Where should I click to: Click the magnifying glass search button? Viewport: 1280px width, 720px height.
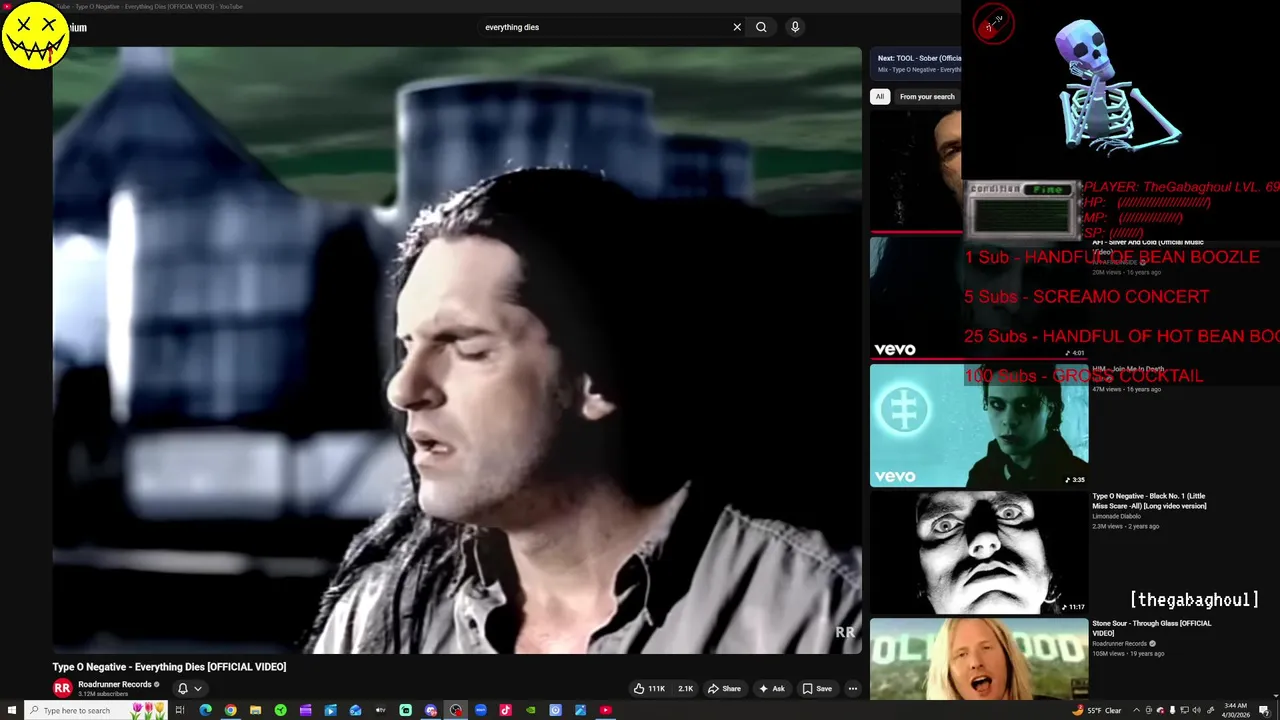tap(761, 27)
